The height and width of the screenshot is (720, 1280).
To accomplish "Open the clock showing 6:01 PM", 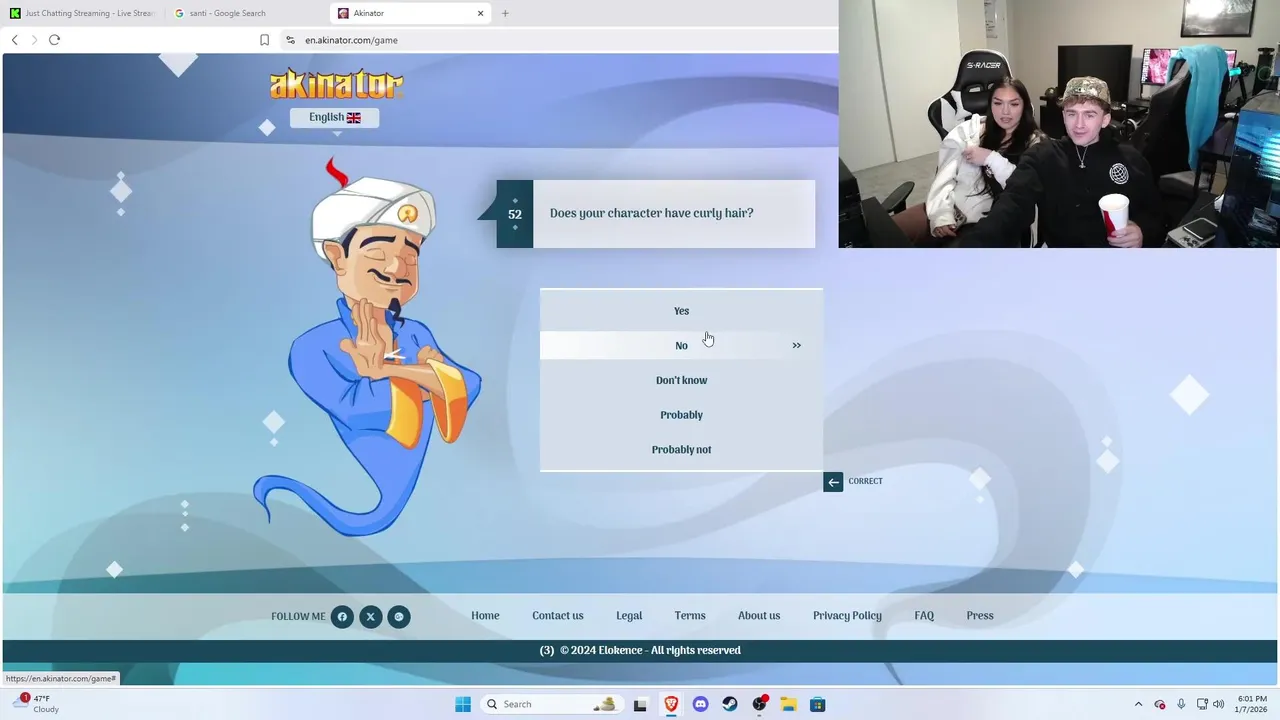I will pos(1252,704).
